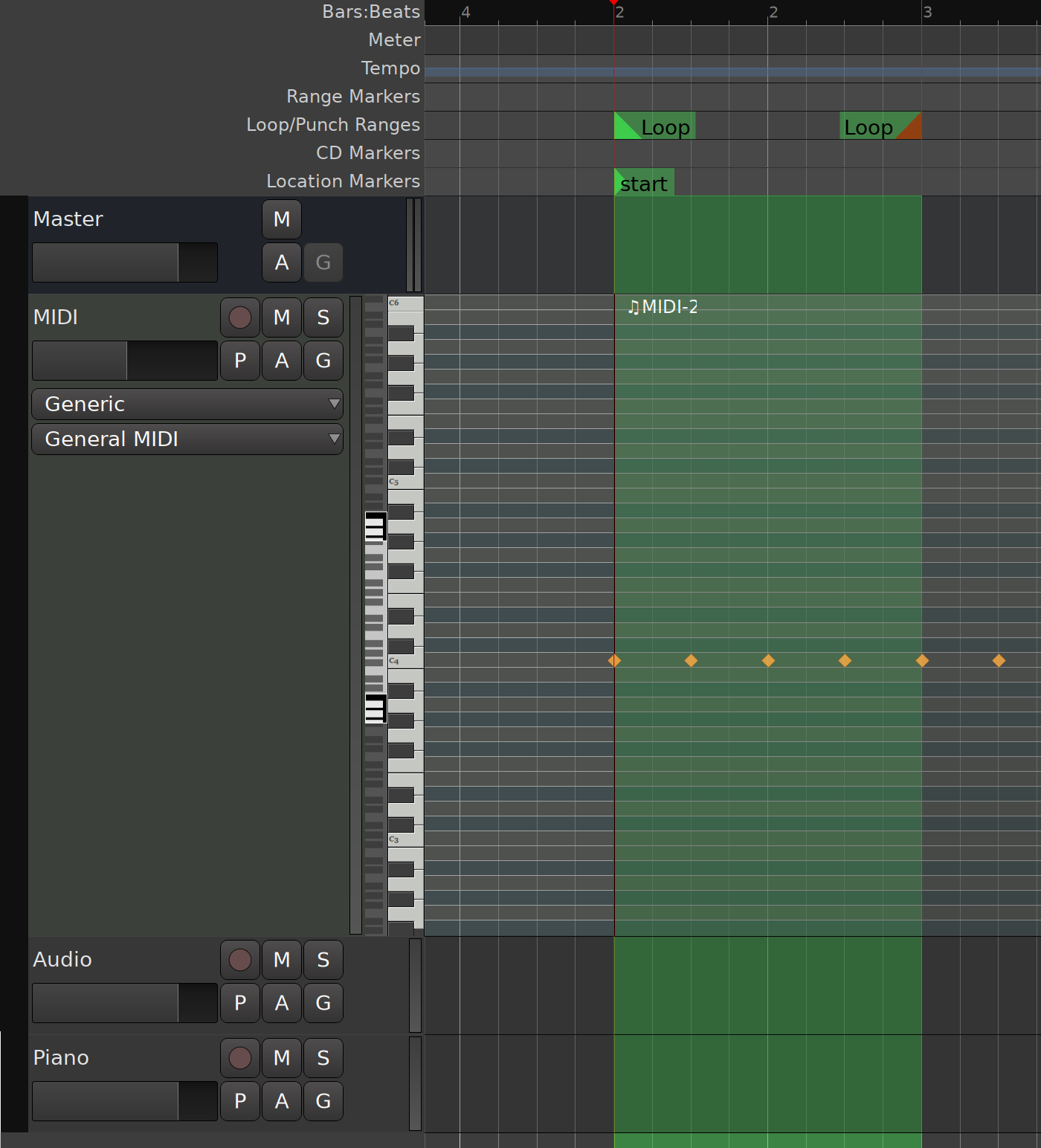Click the Audio track name label
The width and height of the screenshot is (1041, 1148).
(x=62, y=960)
